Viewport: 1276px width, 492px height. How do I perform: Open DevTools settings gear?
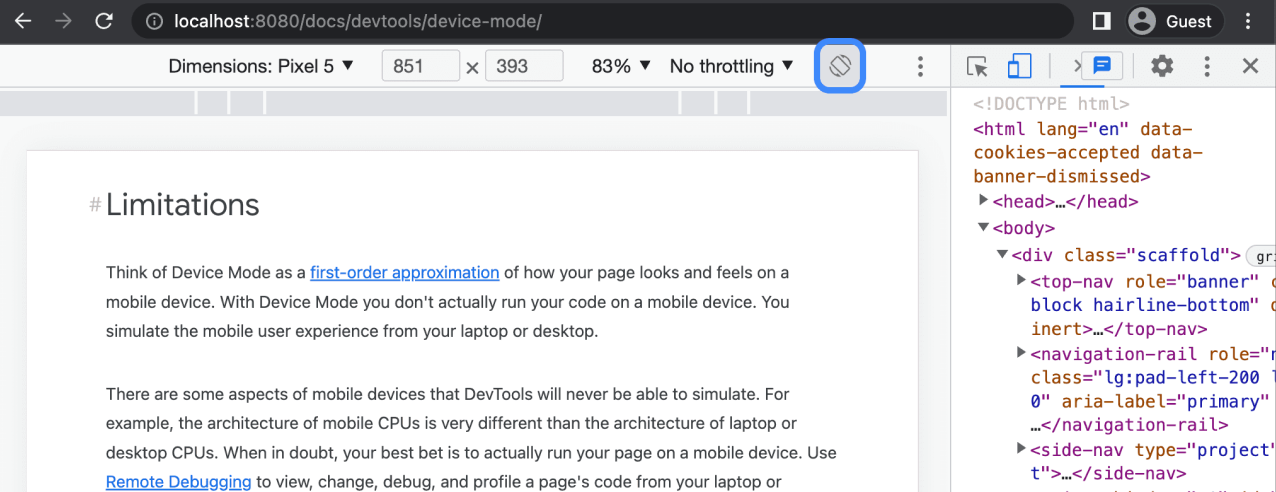click(x=1161, y=67)
